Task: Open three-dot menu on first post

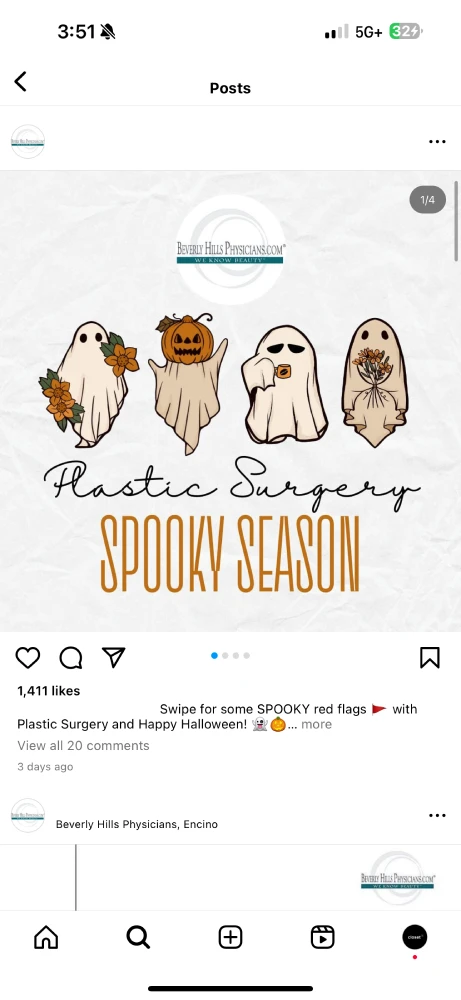Action: point(437,142)
